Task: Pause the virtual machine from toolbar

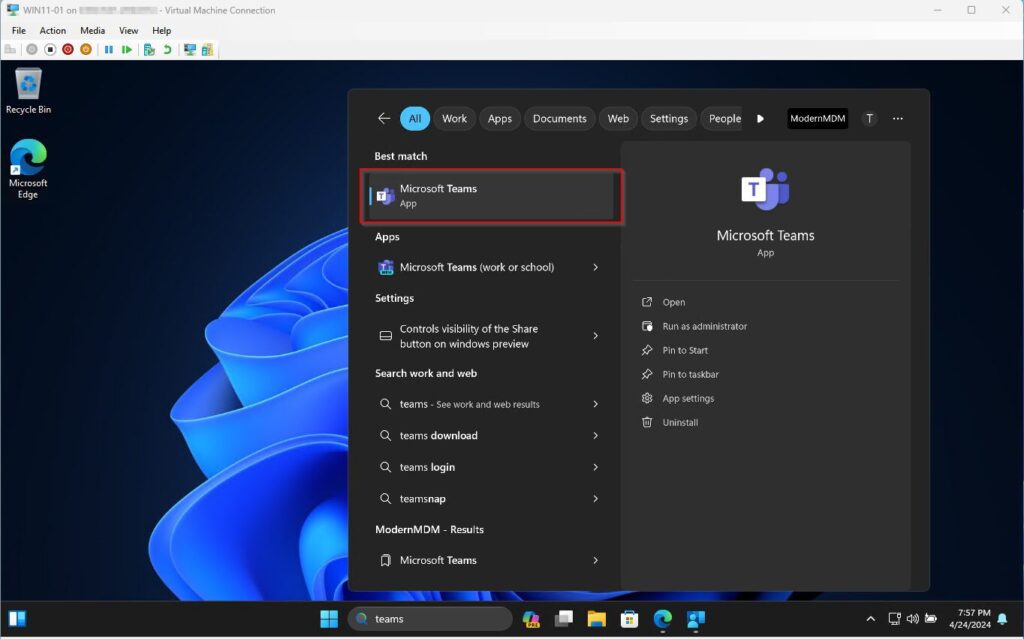Action: tap(109, 49)
